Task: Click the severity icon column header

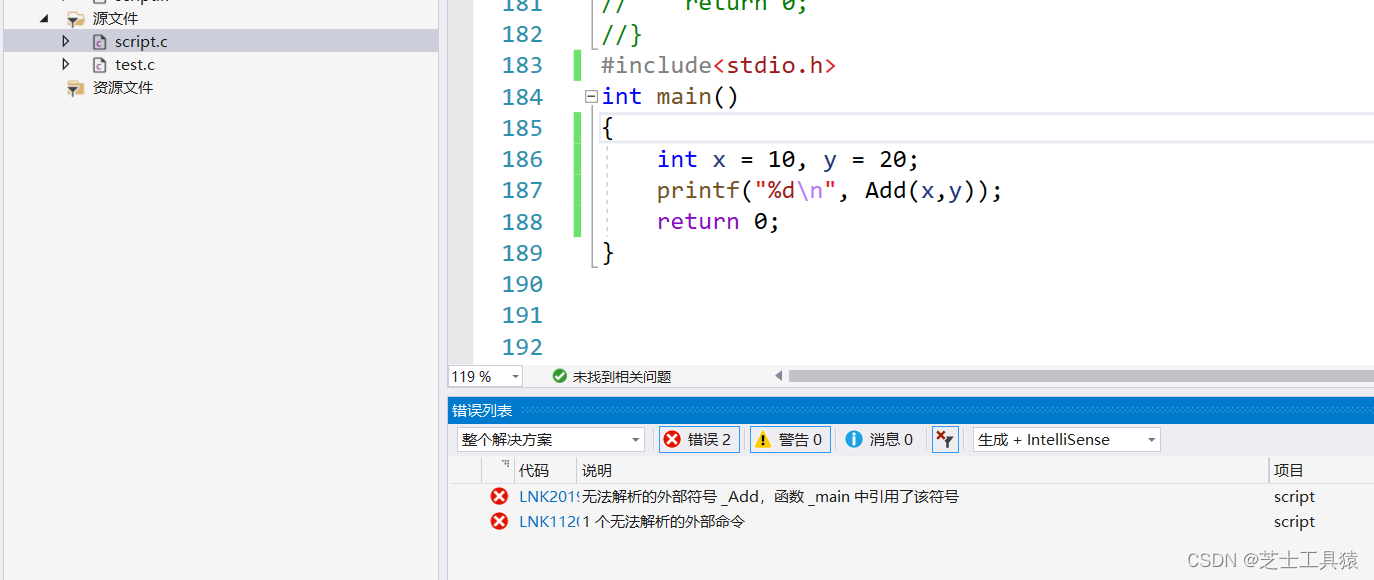Action: (498, 470)
